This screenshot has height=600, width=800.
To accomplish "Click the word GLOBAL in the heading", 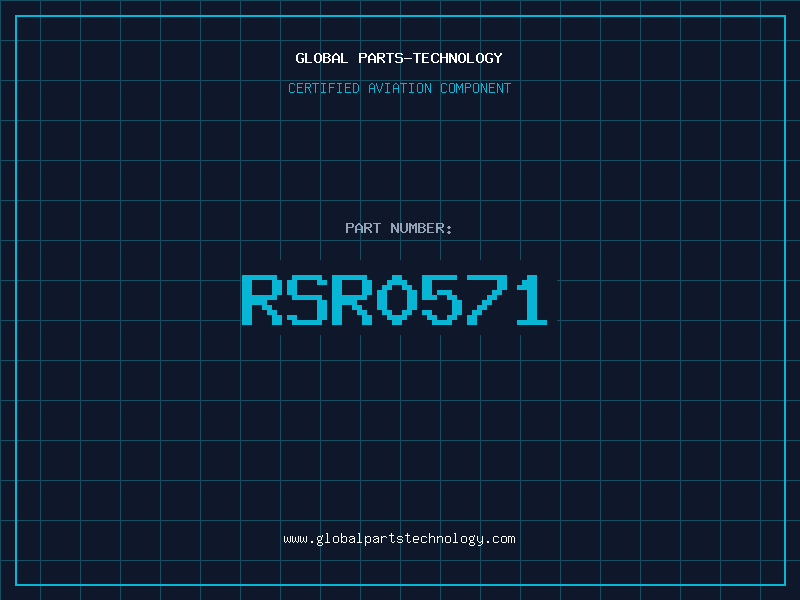I will (321, 58).
